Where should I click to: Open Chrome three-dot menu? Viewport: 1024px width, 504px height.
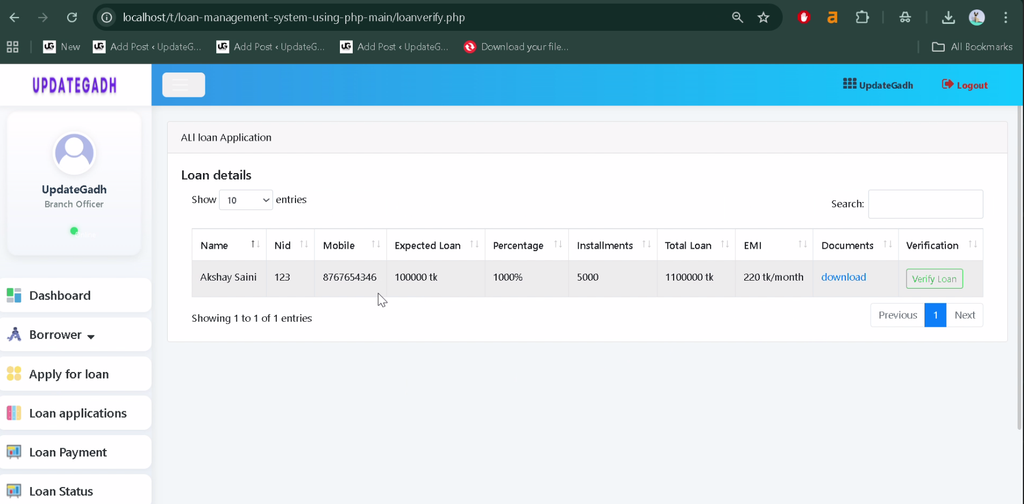pyautogui.click(x=1006, y=18)
